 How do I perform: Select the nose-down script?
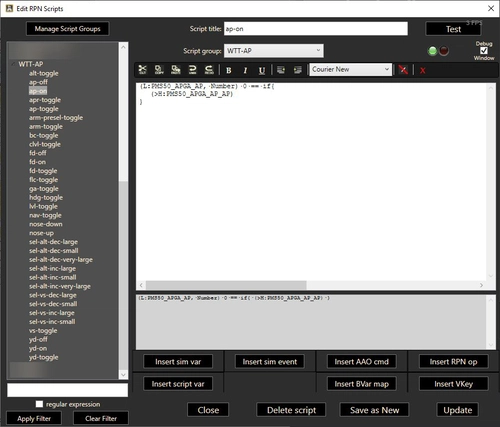coord(46,224)
